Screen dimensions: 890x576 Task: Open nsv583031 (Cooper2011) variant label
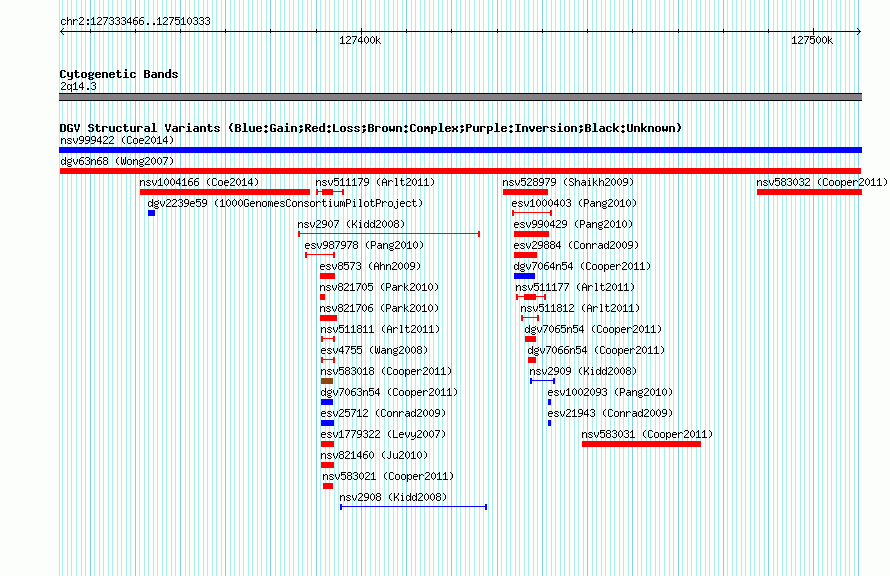pyautogui.click(x=647, y=434)
